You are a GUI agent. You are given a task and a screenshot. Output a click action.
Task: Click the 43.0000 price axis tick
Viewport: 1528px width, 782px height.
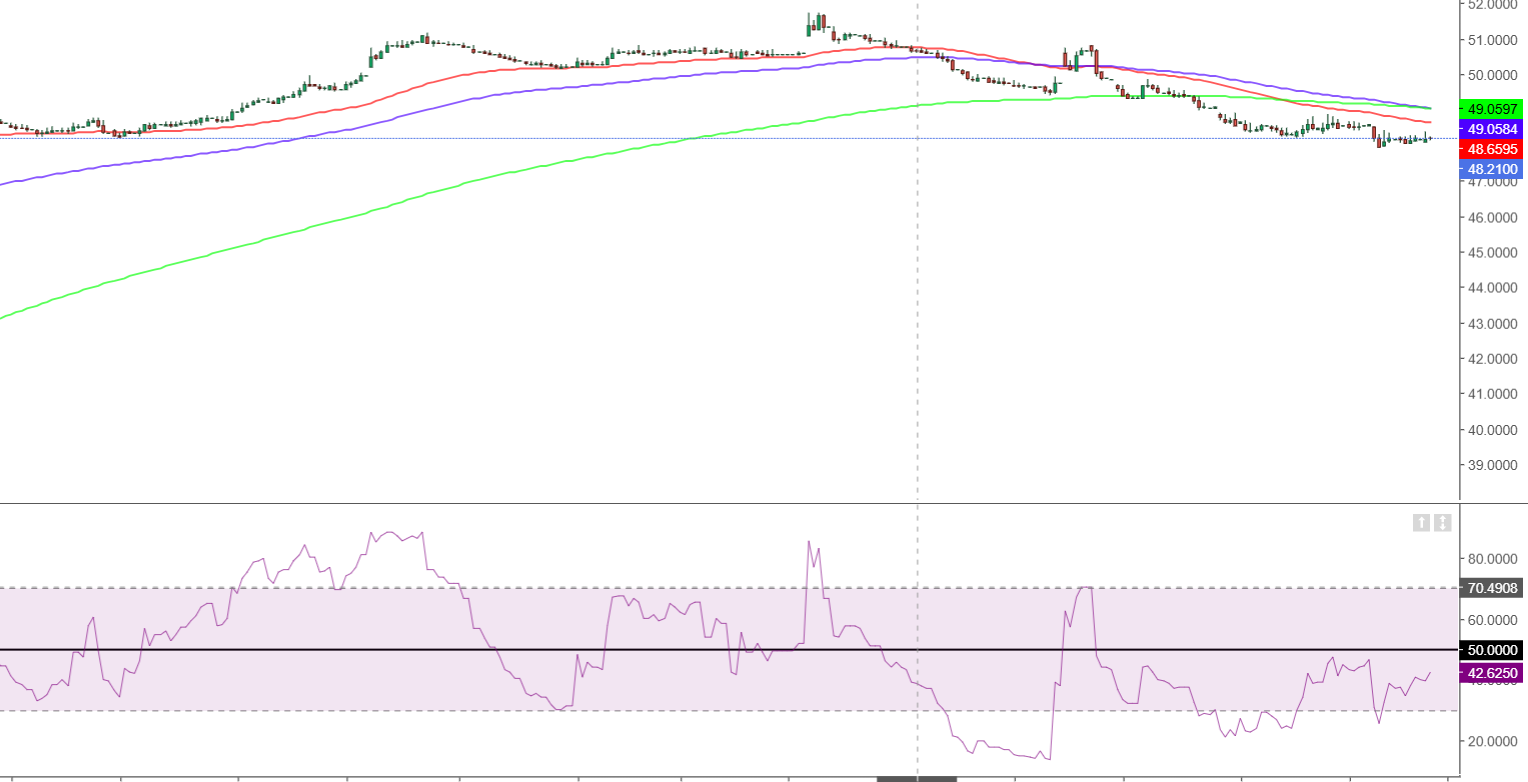coord(1490,323)
